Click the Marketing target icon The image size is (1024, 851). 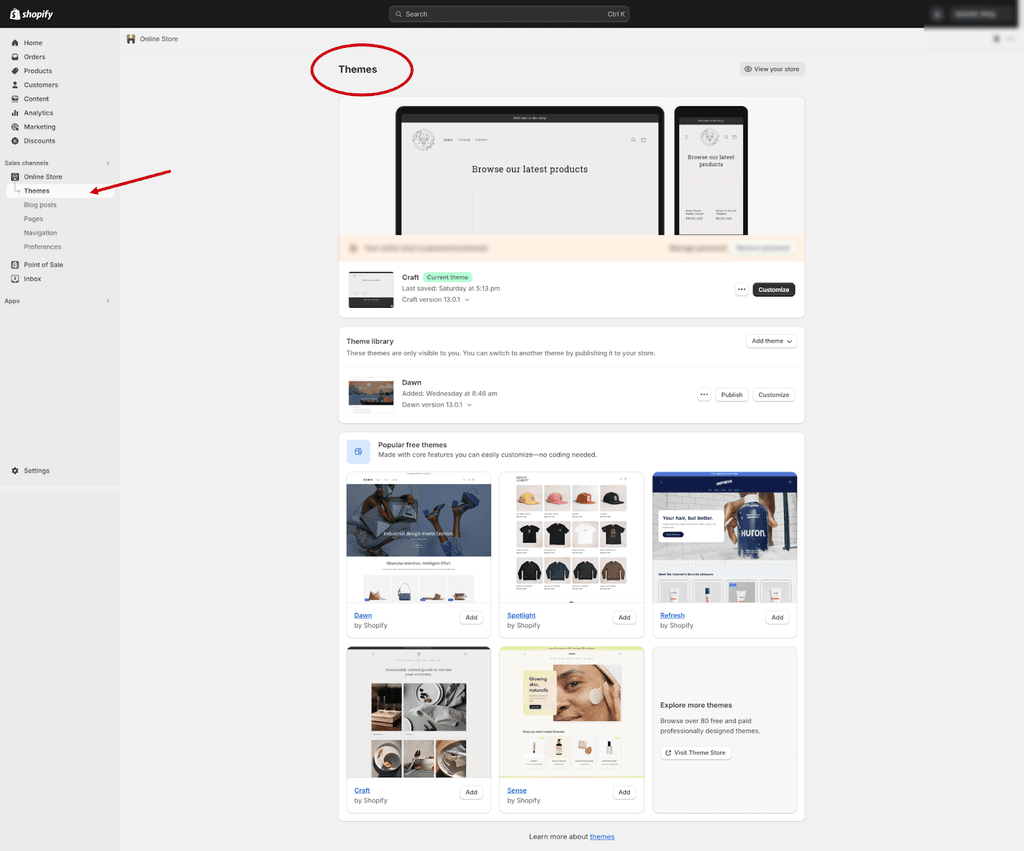tap(15, 127)
